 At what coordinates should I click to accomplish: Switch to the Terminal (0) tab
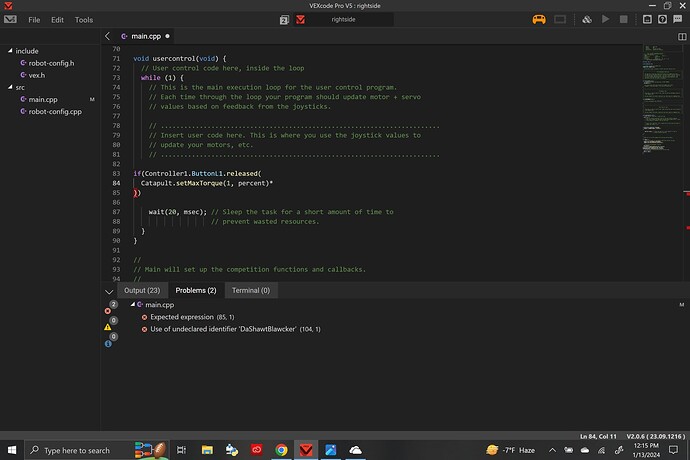click(251, 291)
